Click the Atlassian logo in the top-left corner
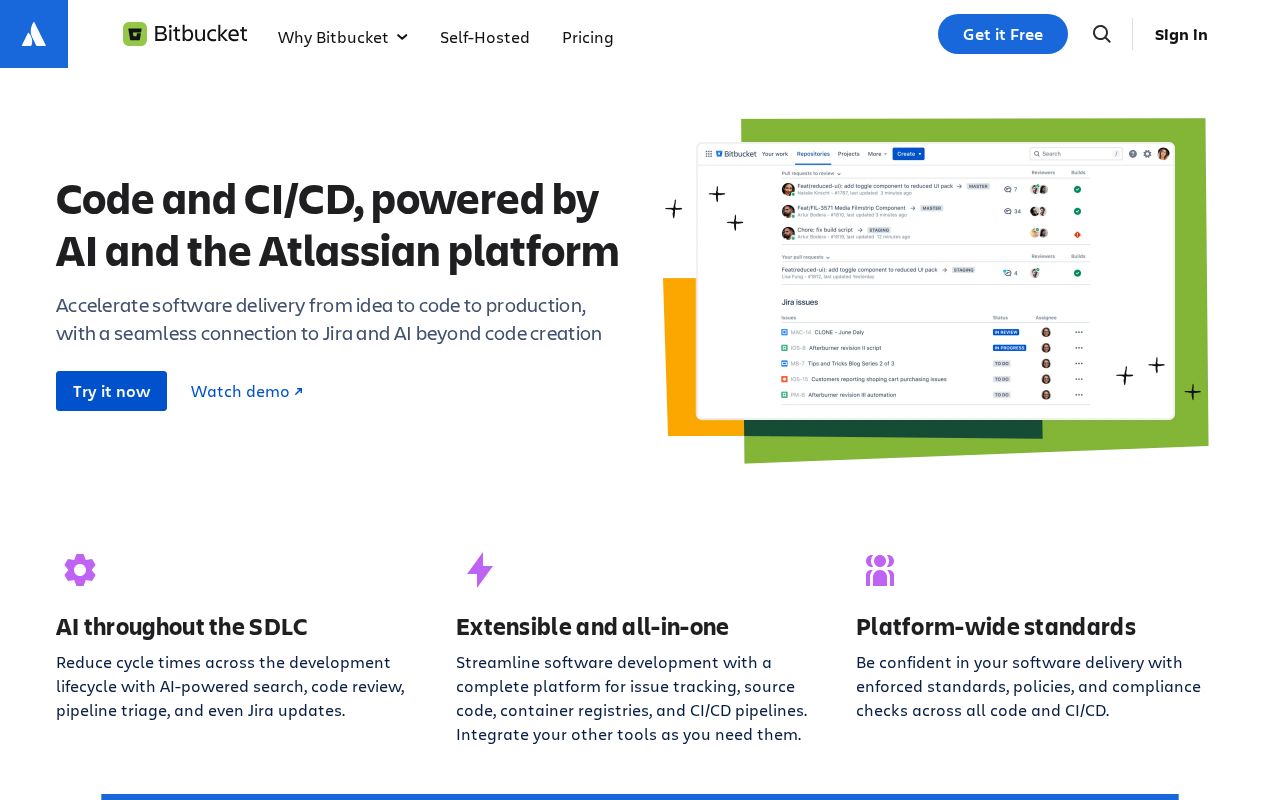This screenshot has height=800, width=1280. tap(33, 33)
